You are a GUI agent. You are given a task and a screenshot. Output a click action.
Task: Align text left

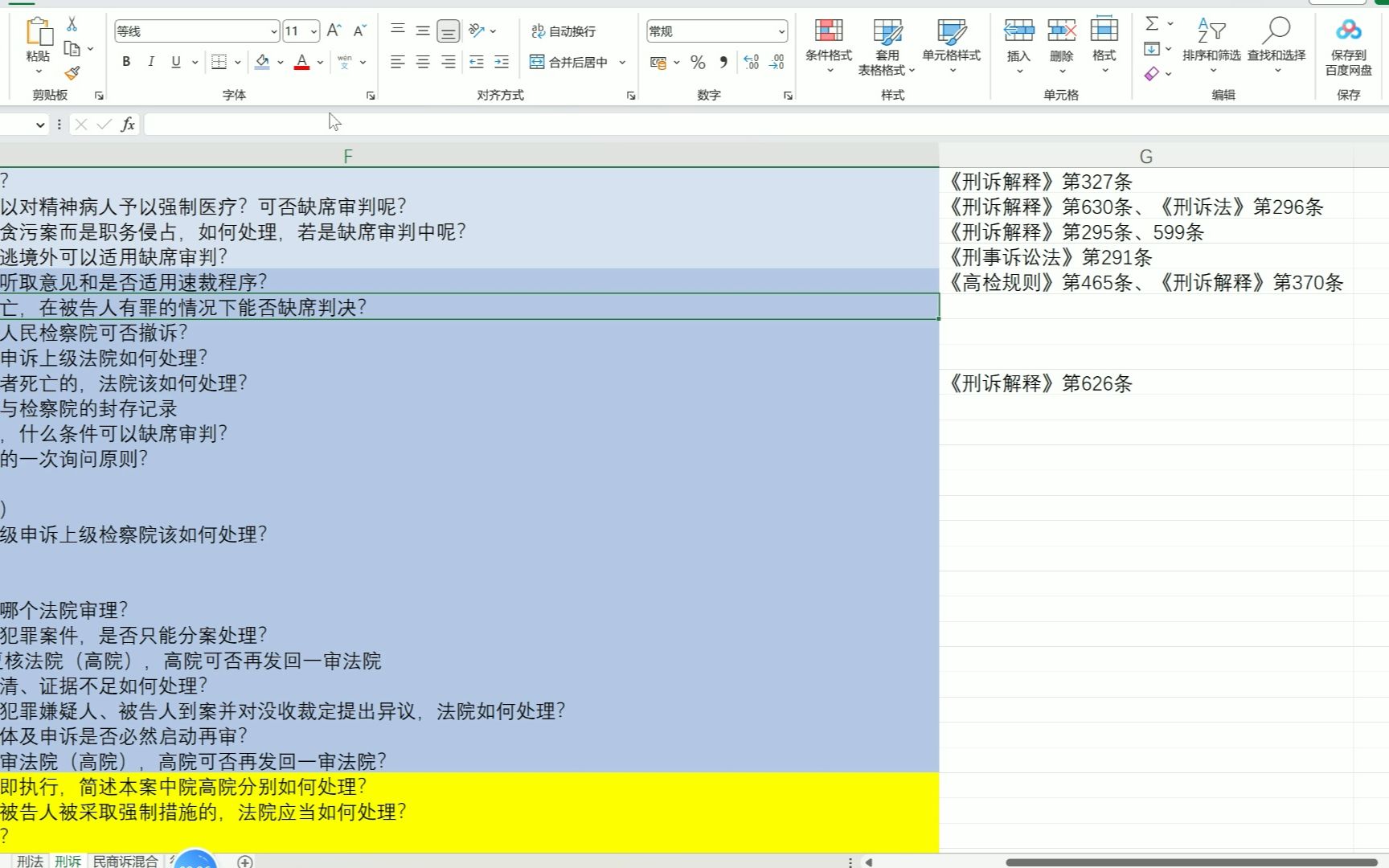(x=398, y=62)
